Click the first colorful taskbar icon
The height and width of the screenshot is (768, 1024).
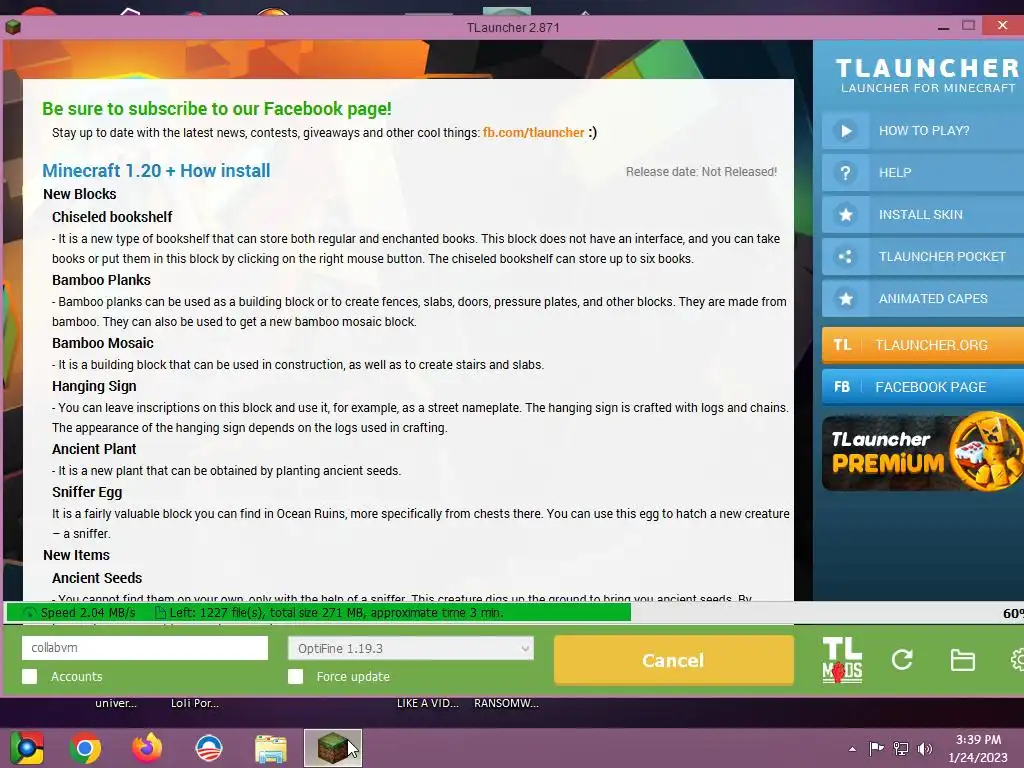coord(26,748)
